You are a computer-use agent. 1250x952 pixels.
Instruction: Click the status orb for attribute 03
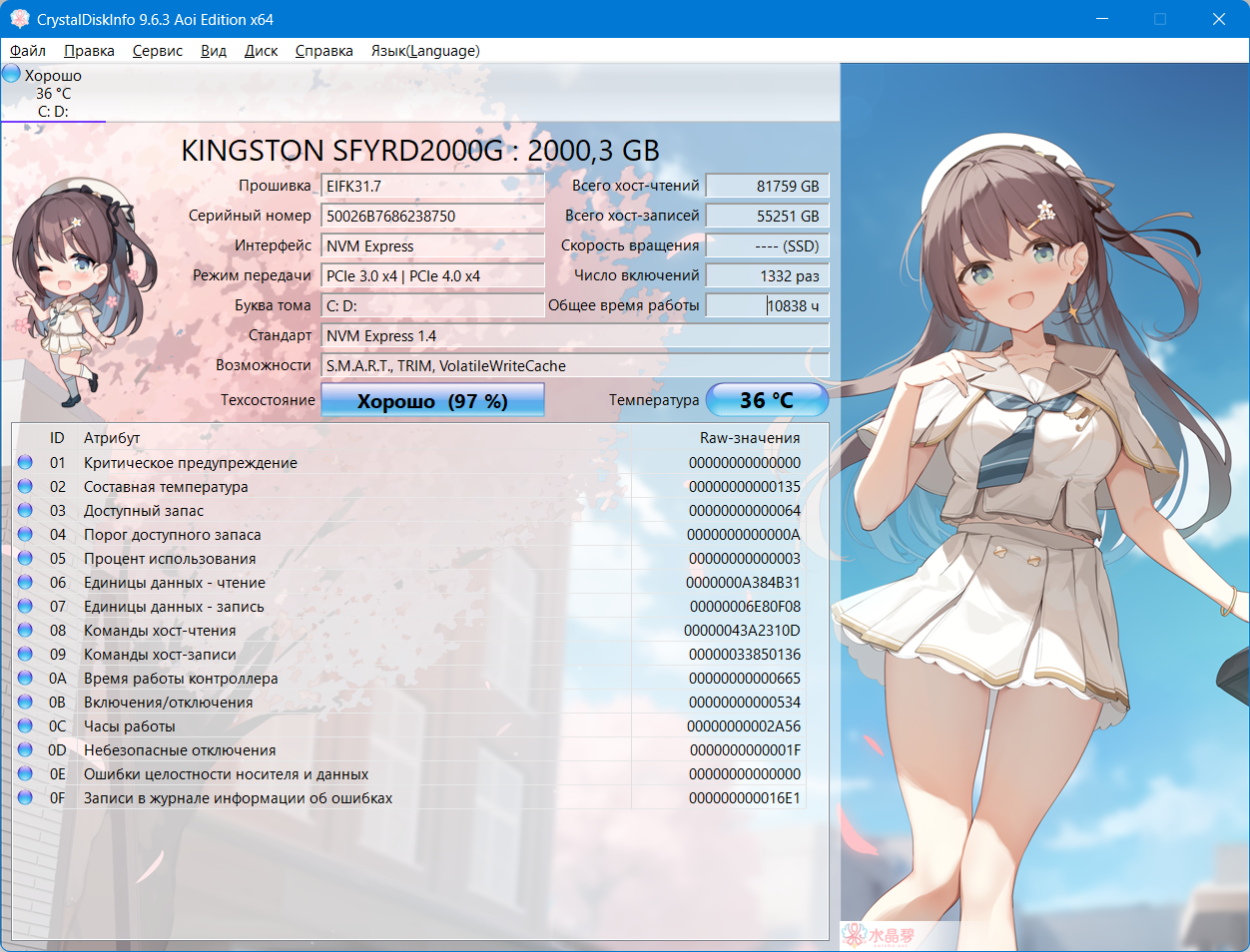tap(25, 510)
